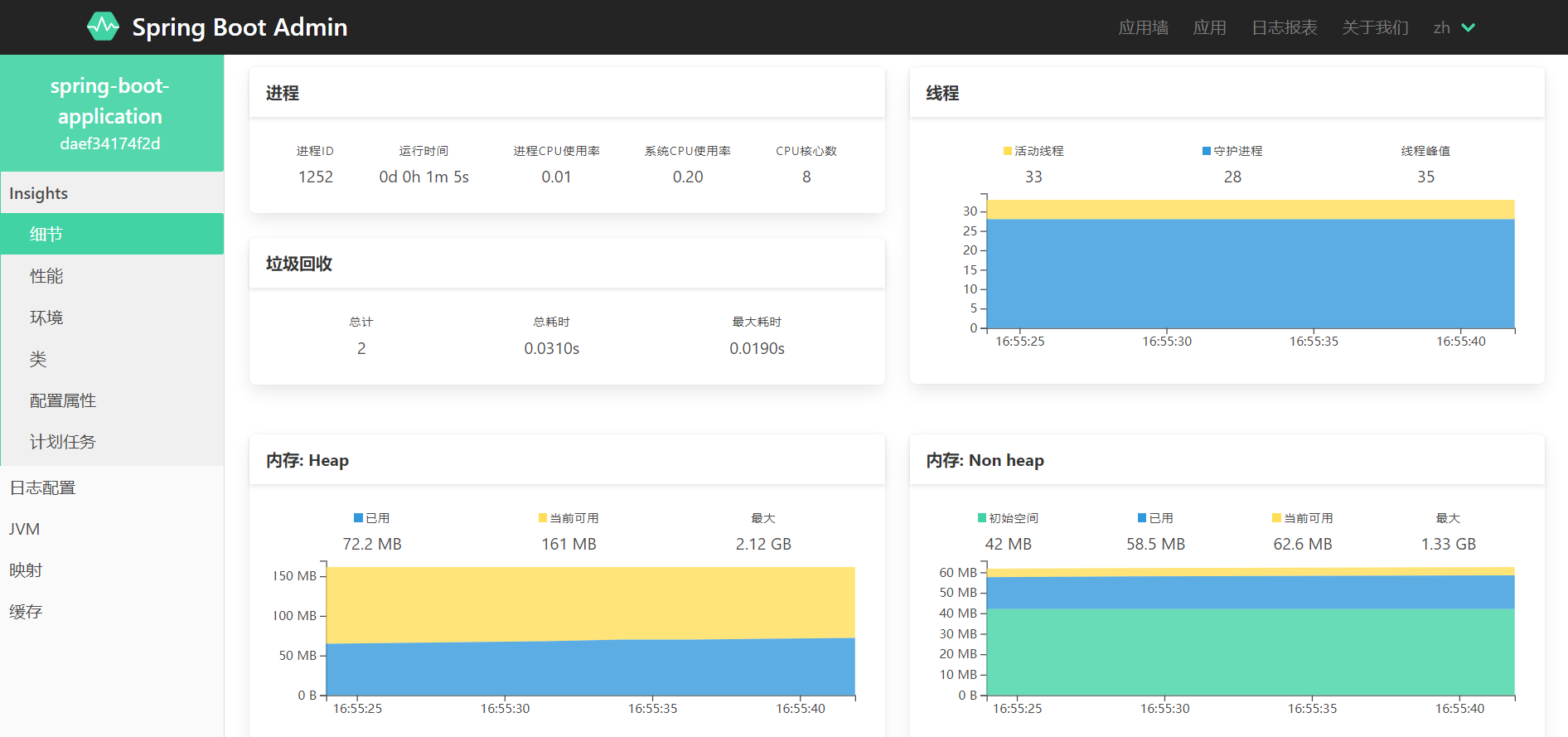
Task: Open 配置属性 in sidebar
Action: click(x=112, y=400)
